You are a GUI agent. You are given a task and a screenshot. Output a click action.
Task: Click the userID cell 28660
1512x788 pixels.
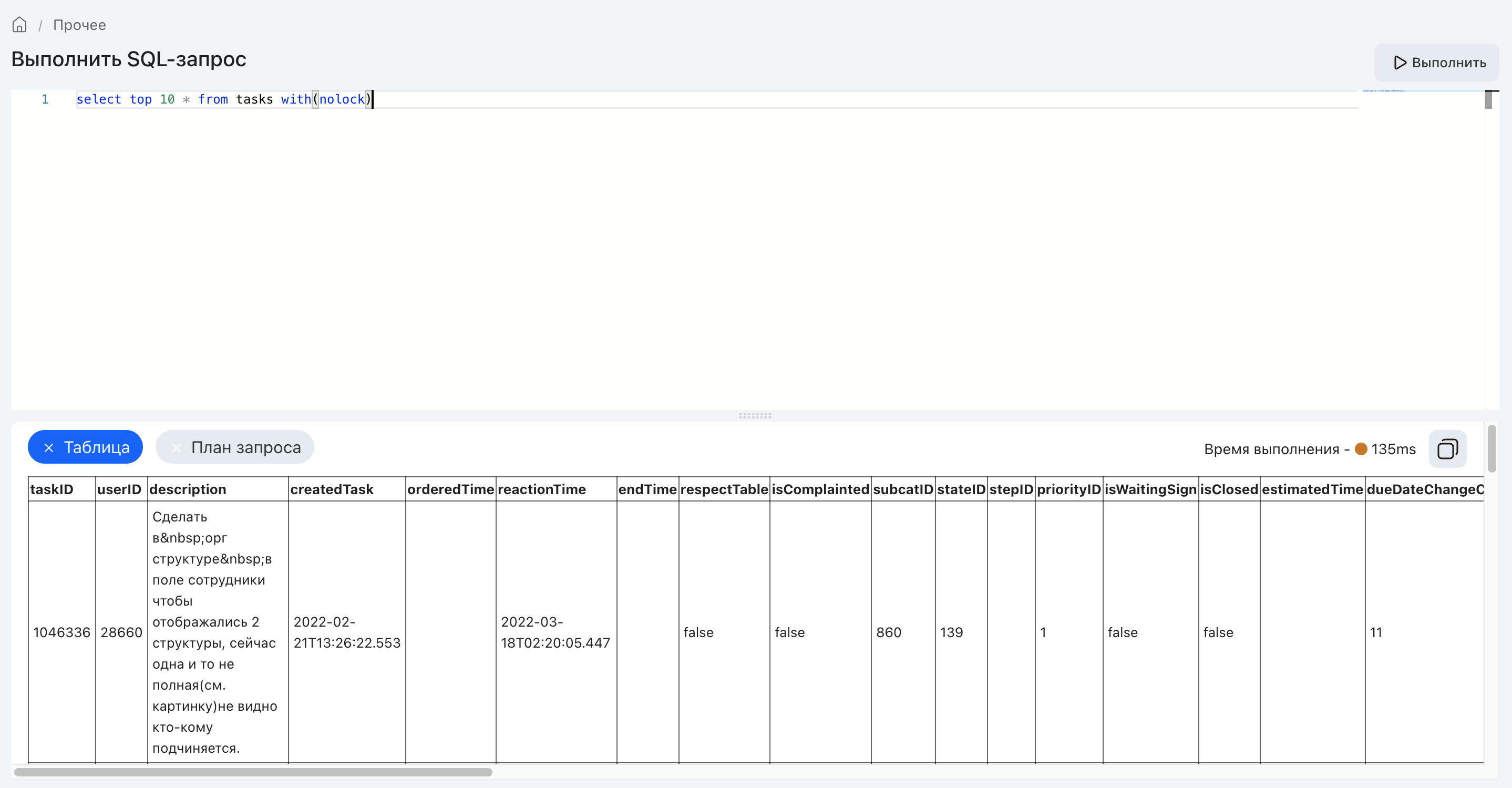[x=121, y=632]
